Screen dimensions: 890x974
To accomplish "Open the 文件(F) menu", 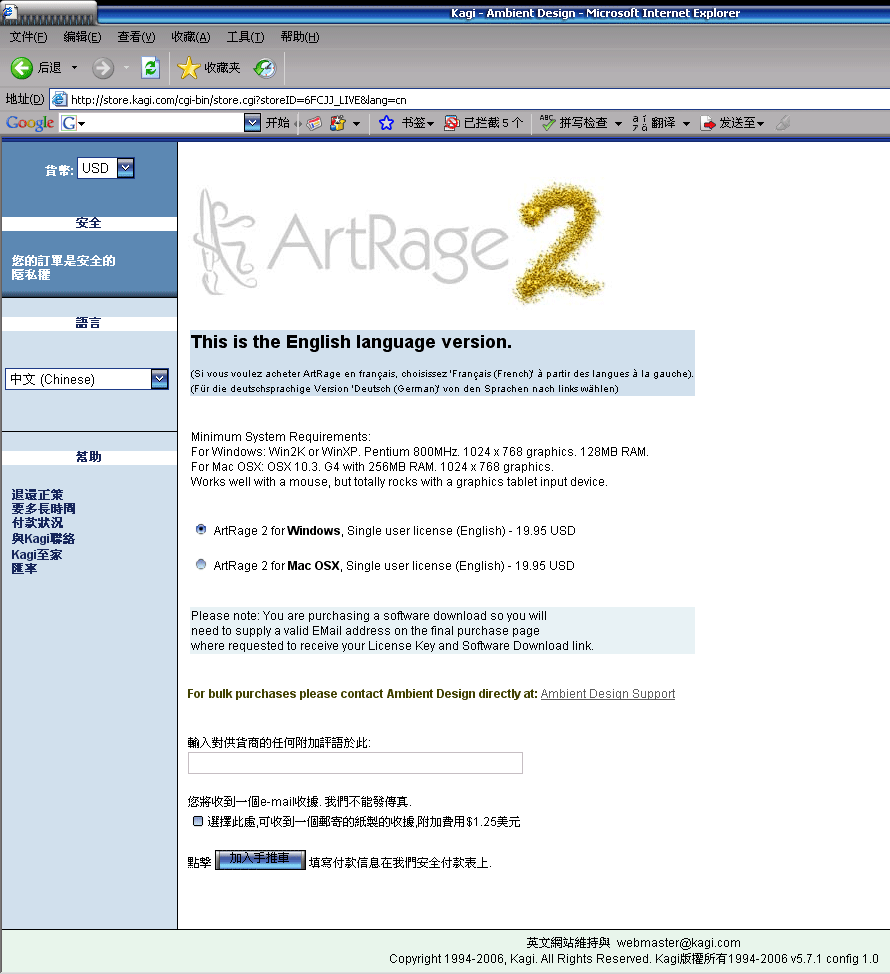I will point(28,37).
